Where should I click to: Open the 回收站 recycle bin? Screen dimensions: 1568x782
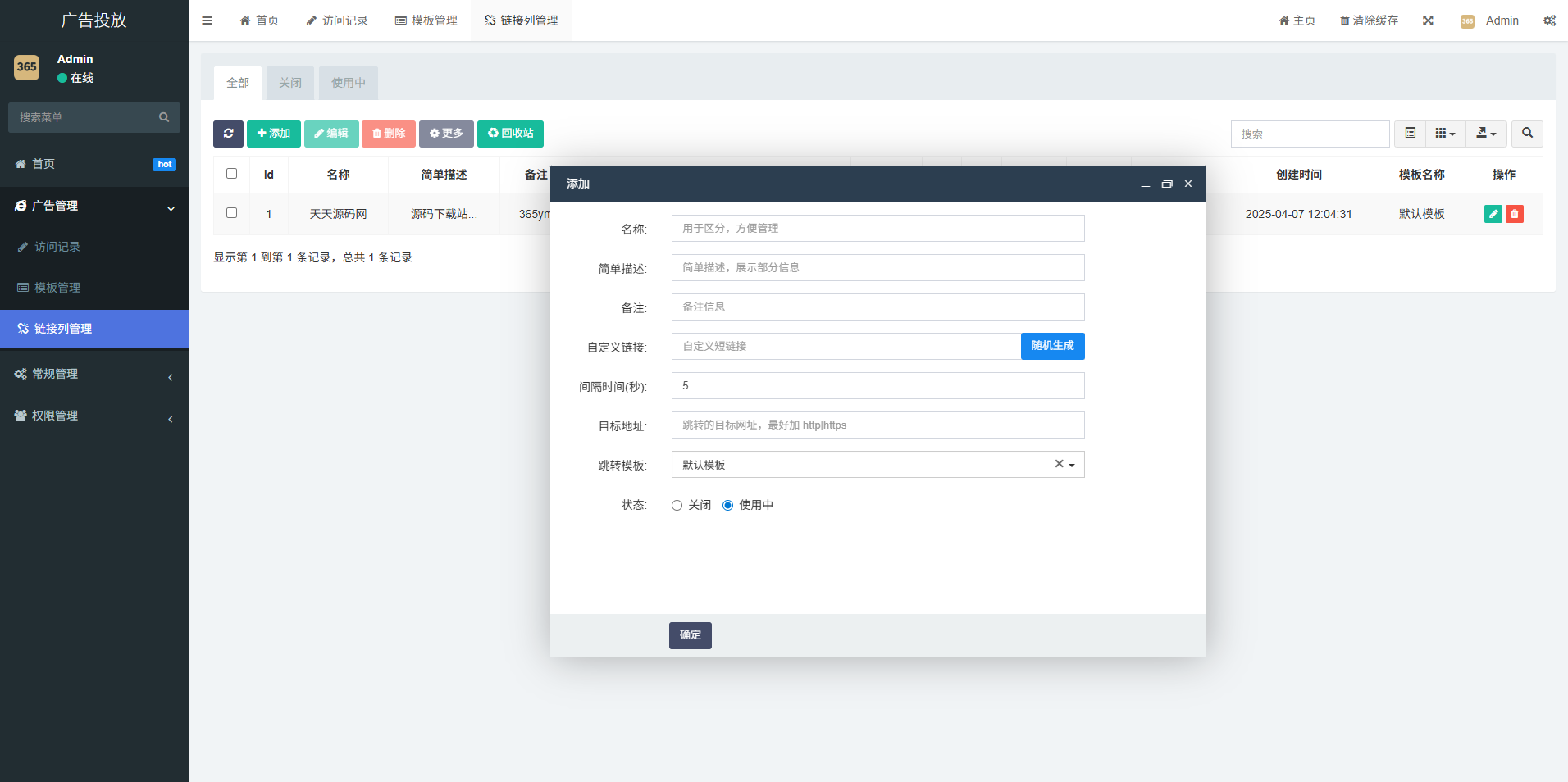(x=510, y=134)
